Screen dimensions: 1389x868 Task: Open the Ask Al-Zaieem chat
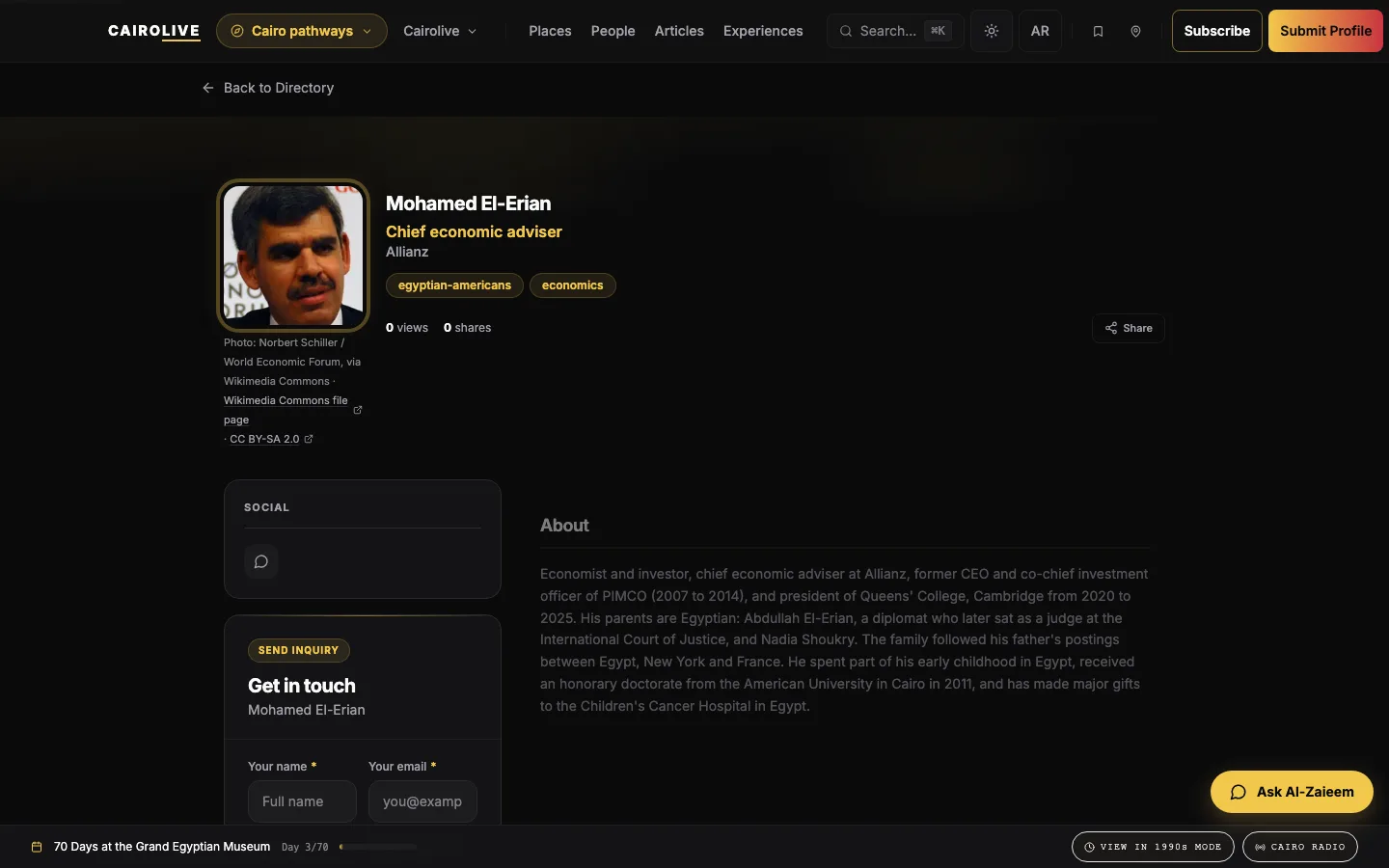pyautogui.click(x=1292, y=792)
